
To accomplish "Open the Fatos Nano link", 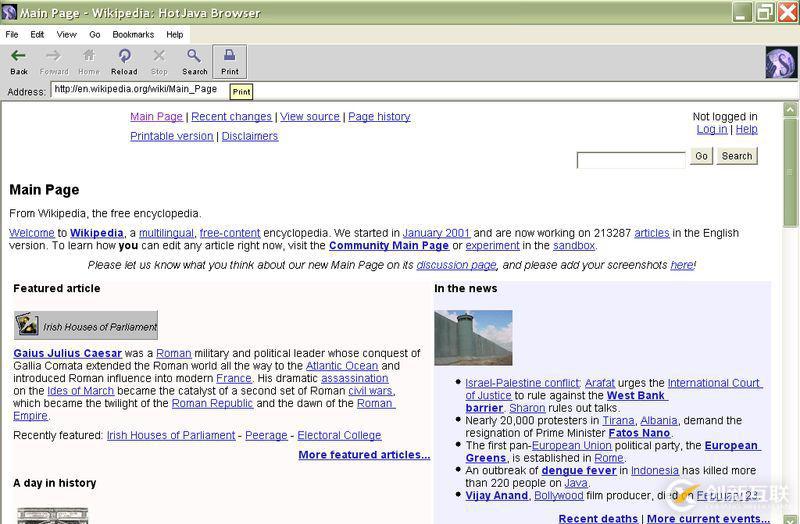I will pyautogui.click(x=639, y=433).
